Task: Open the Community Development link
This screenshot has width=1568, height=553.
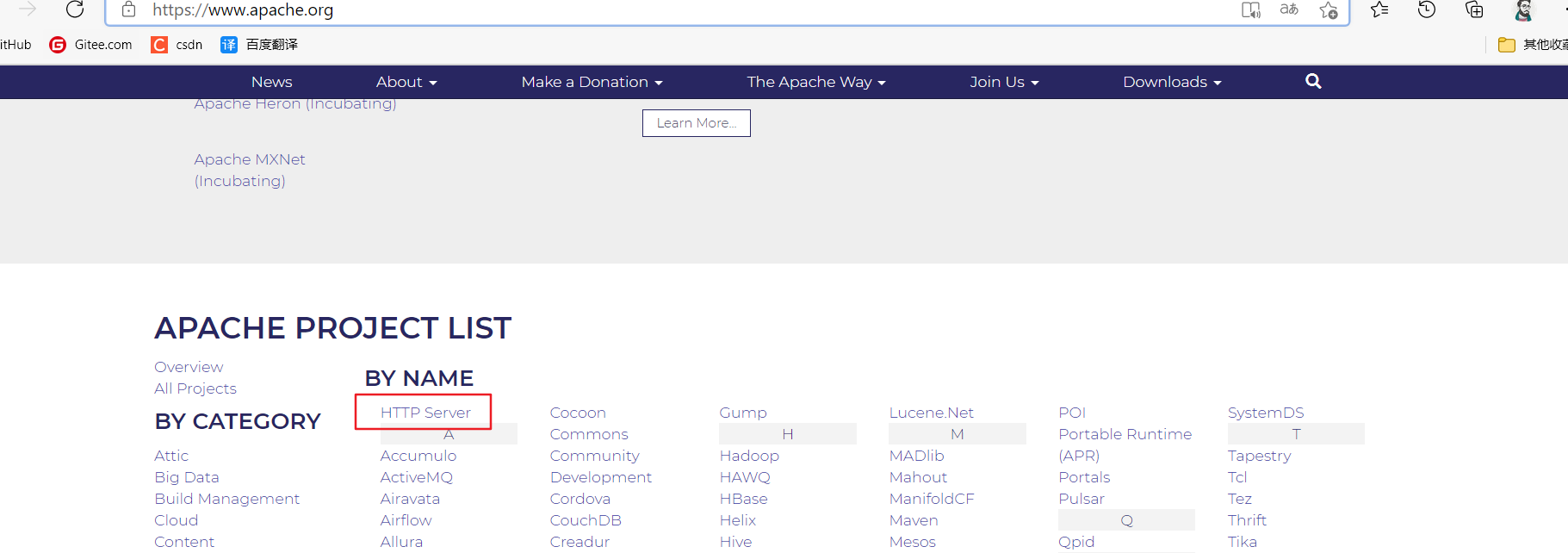Action: [601, 466]
